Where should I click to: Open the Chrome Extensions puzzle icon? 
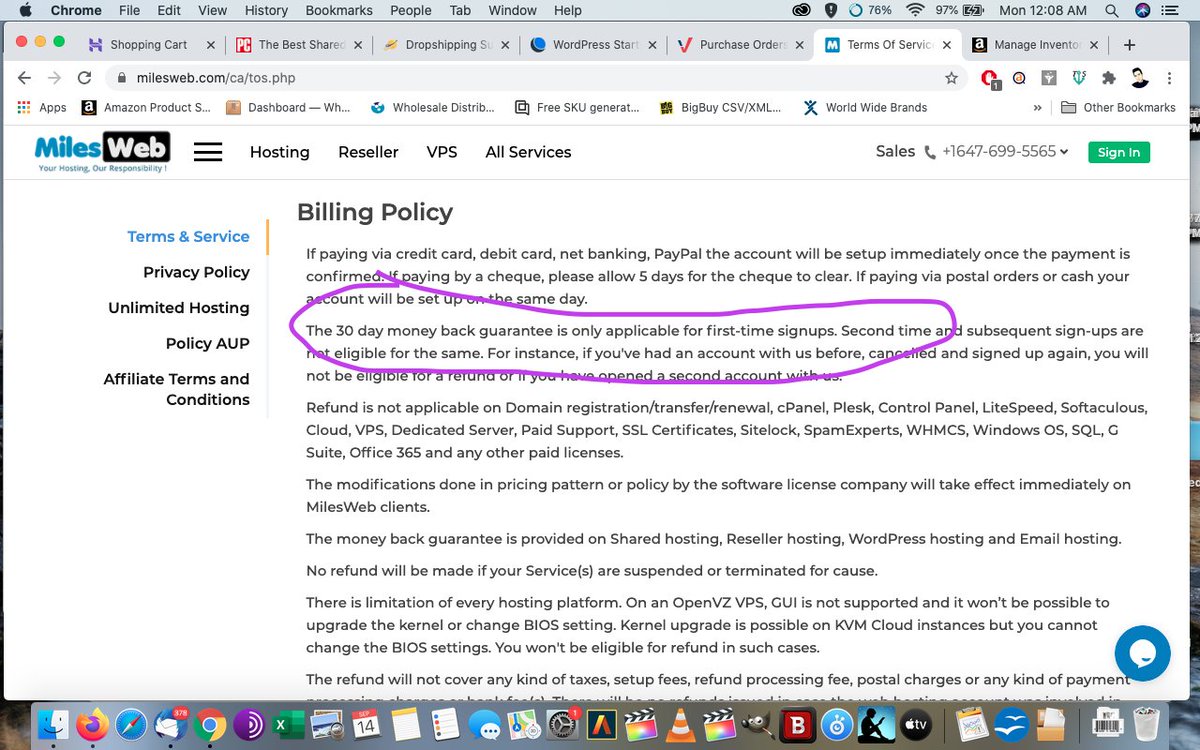pos(1108,78)
